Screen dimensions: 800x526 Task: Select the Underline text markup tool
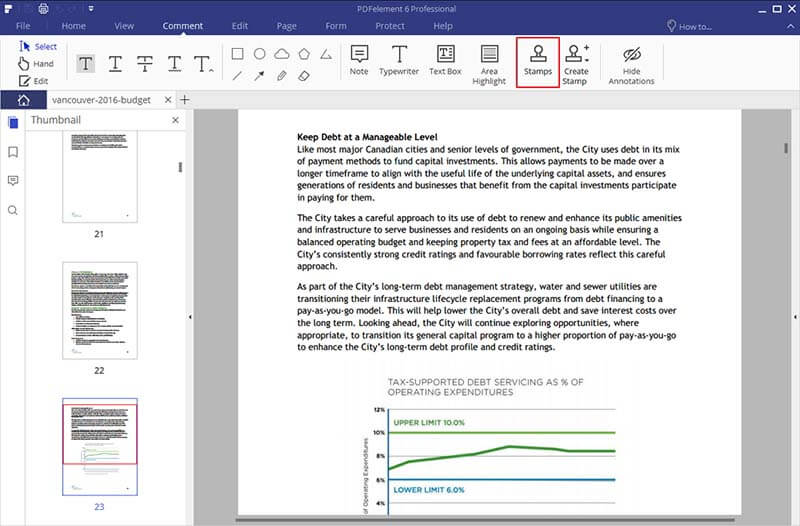(x=115, y=64)
